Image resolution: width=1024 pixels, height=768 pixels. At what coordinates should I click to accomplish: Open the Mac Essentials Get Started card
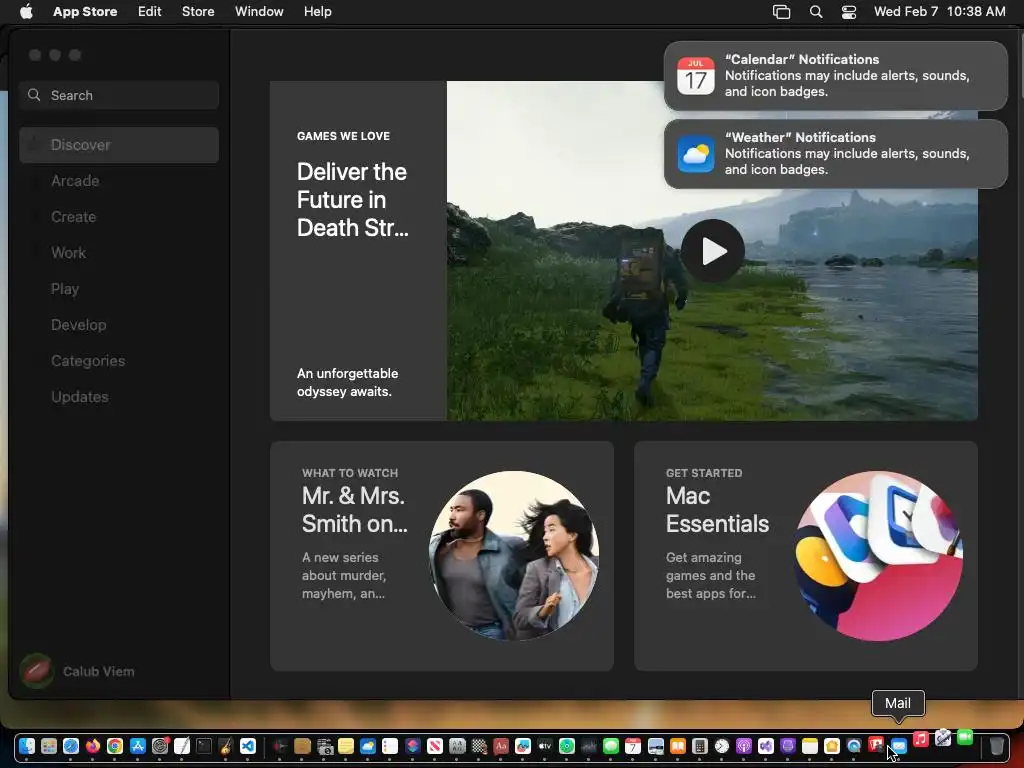tap(805, 556)
